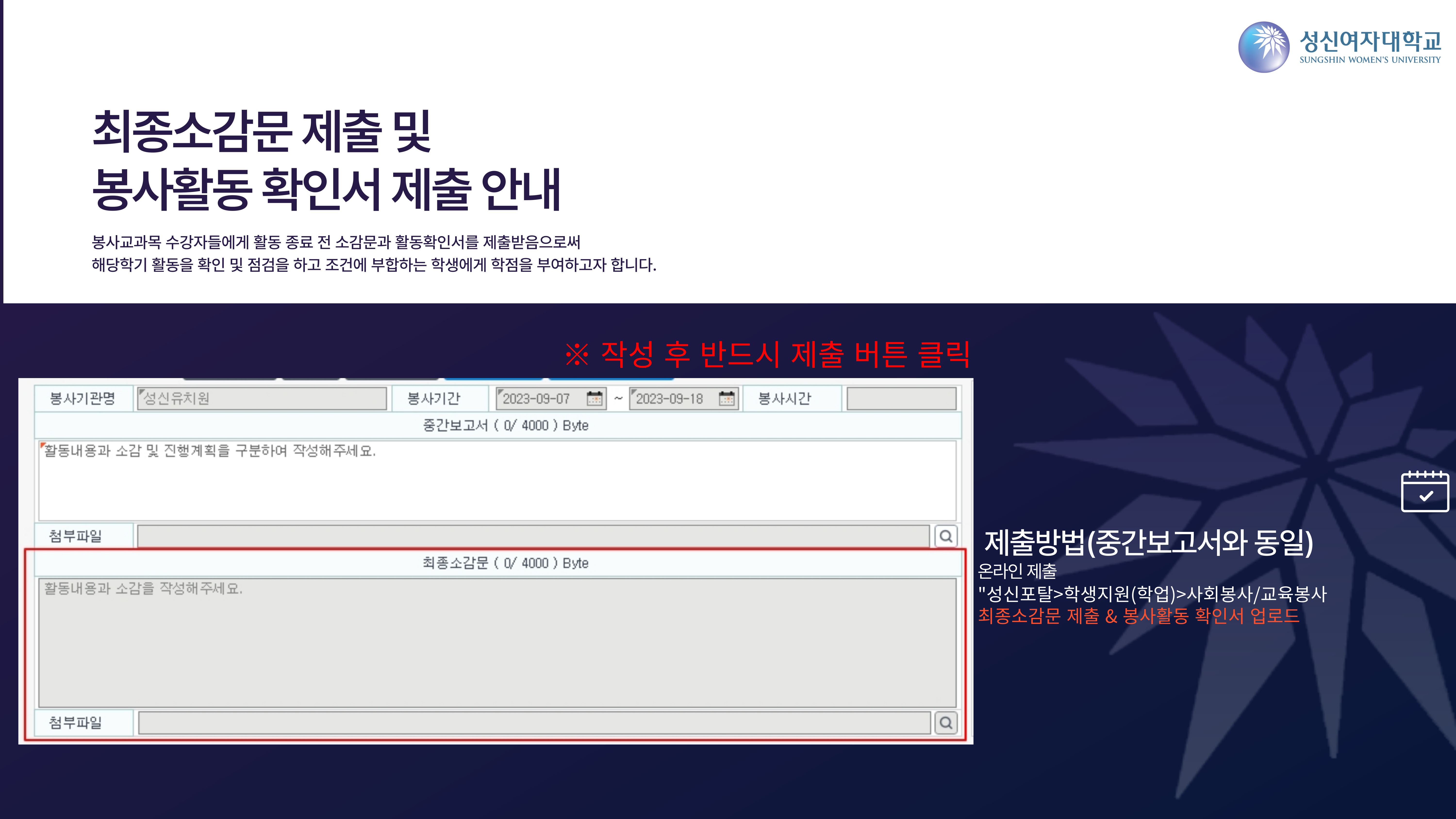Click the Sungshin Women's University logo emblem

click(x=1264, y=47)
